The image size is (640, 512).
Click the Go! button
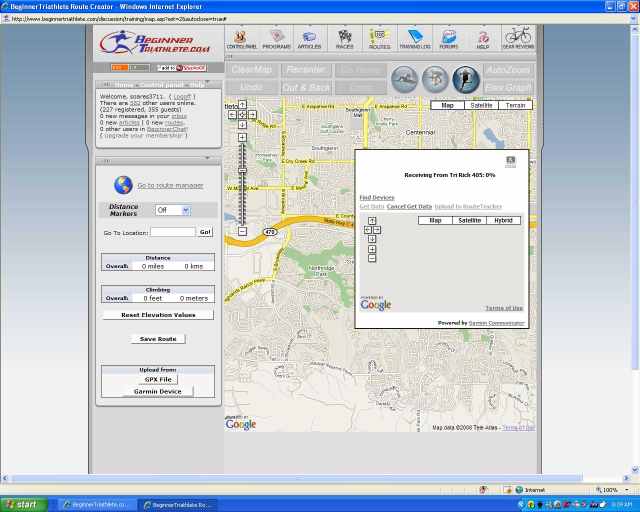point(205,232)
